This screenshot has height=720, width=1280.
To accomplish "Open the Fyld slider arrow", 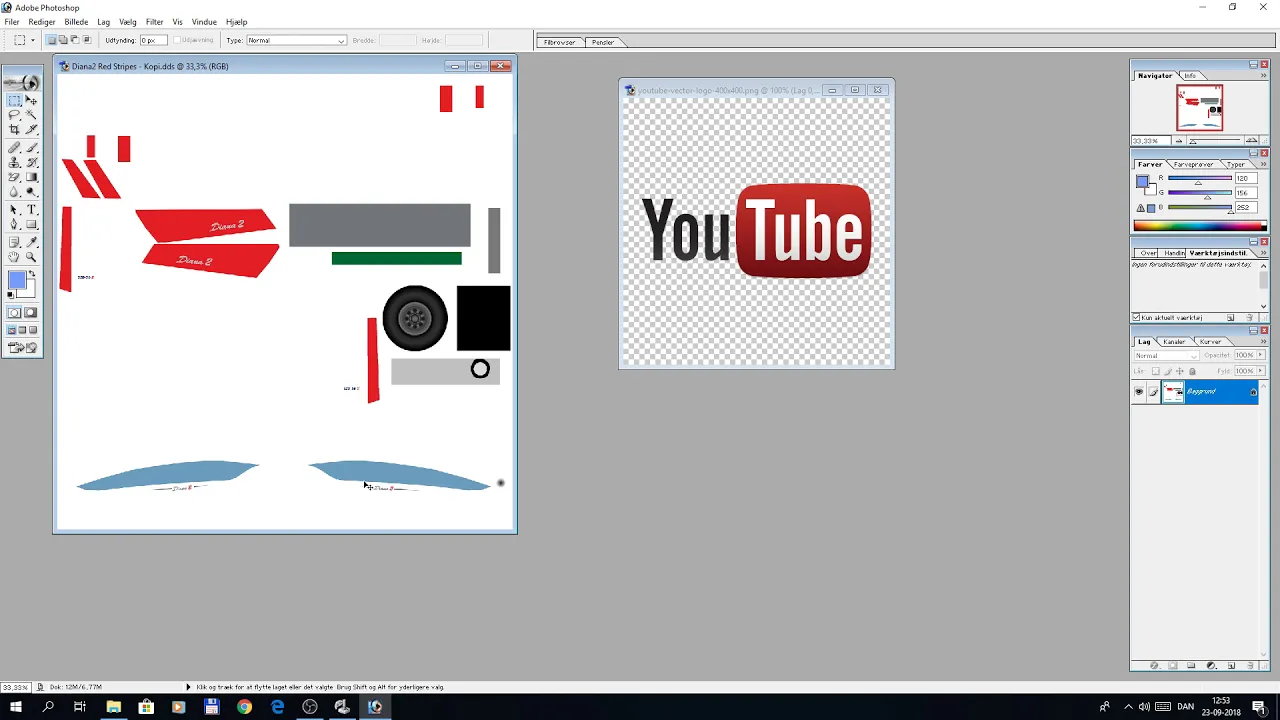I will click(1260, 371).
